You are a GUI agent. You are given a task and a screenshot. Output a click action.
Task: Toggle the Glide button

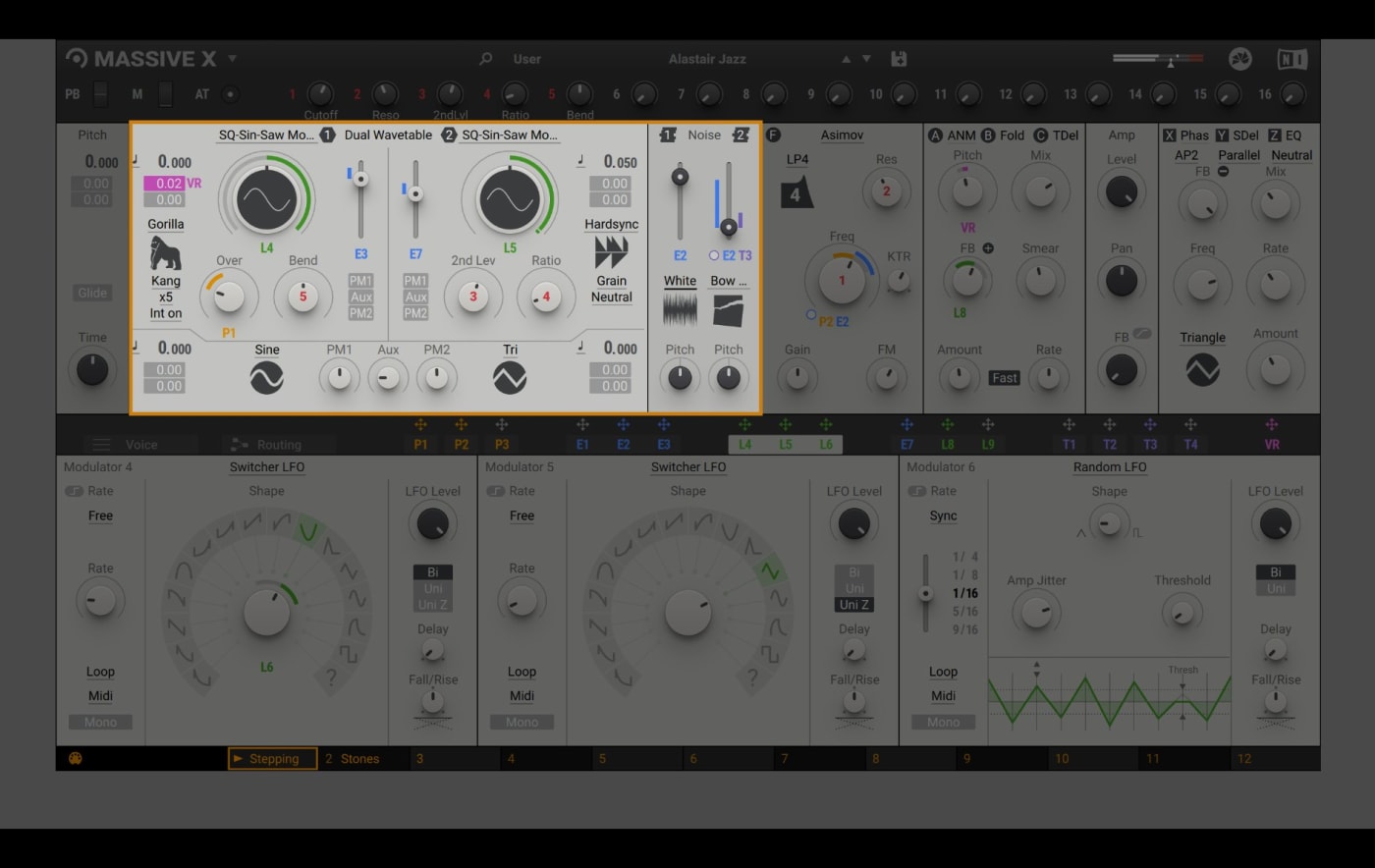tap(92, 293)
